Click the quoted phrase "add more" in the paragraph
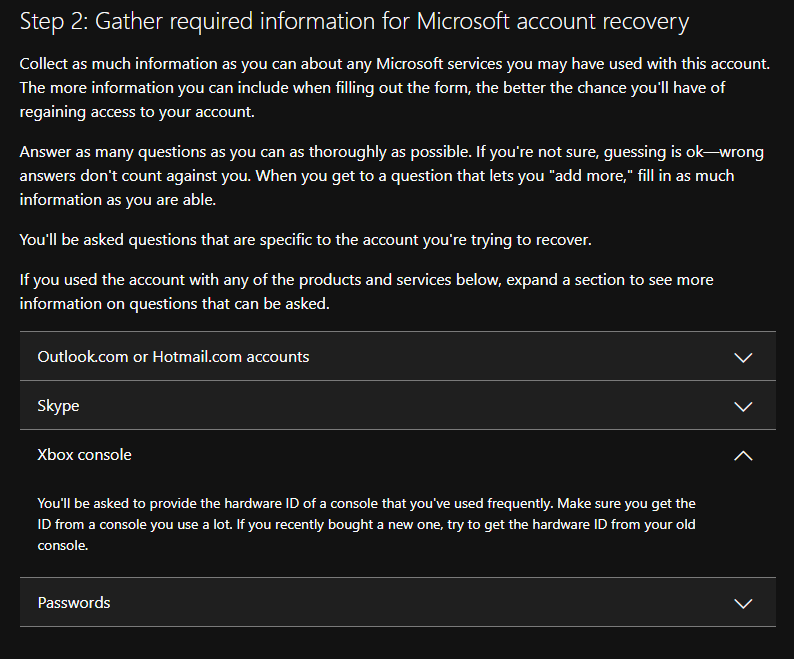794x659 pixels. [590, 176]
